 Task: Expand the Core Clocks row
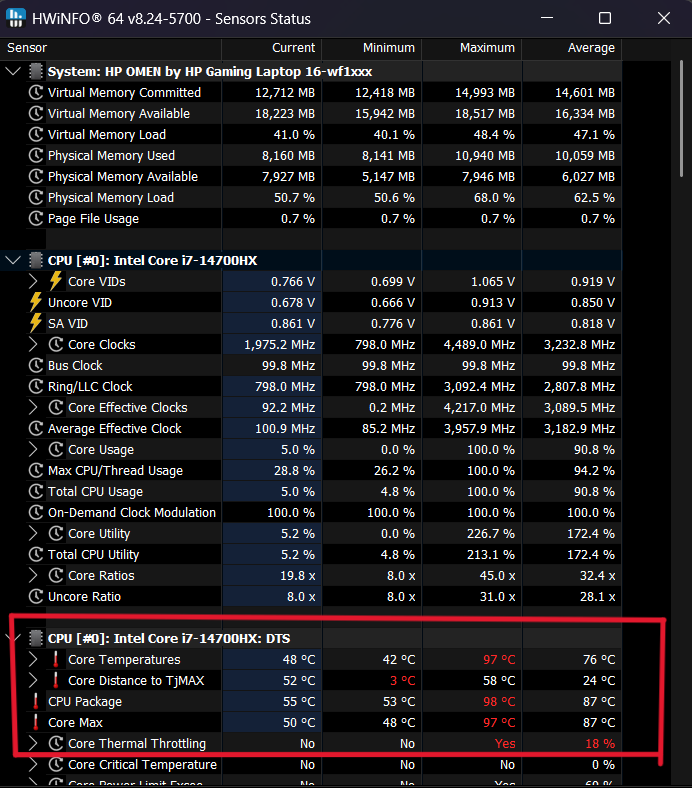click(33, 345)
